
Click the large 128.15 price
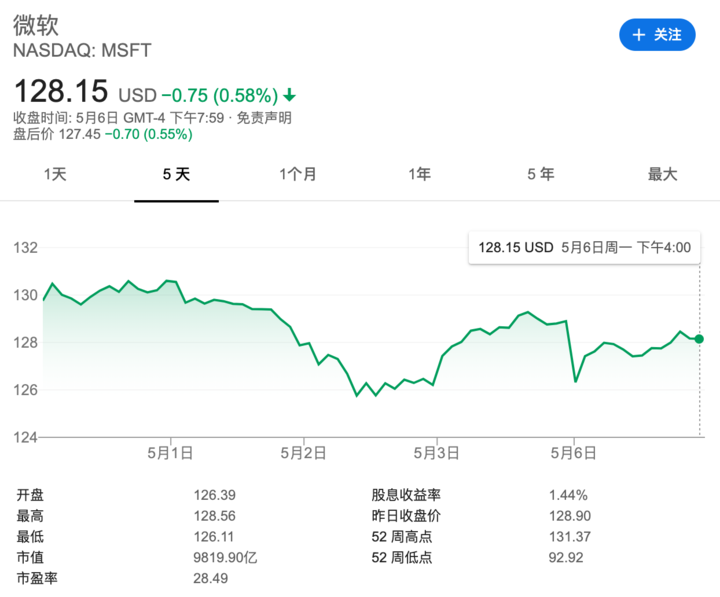click(61, 91)
